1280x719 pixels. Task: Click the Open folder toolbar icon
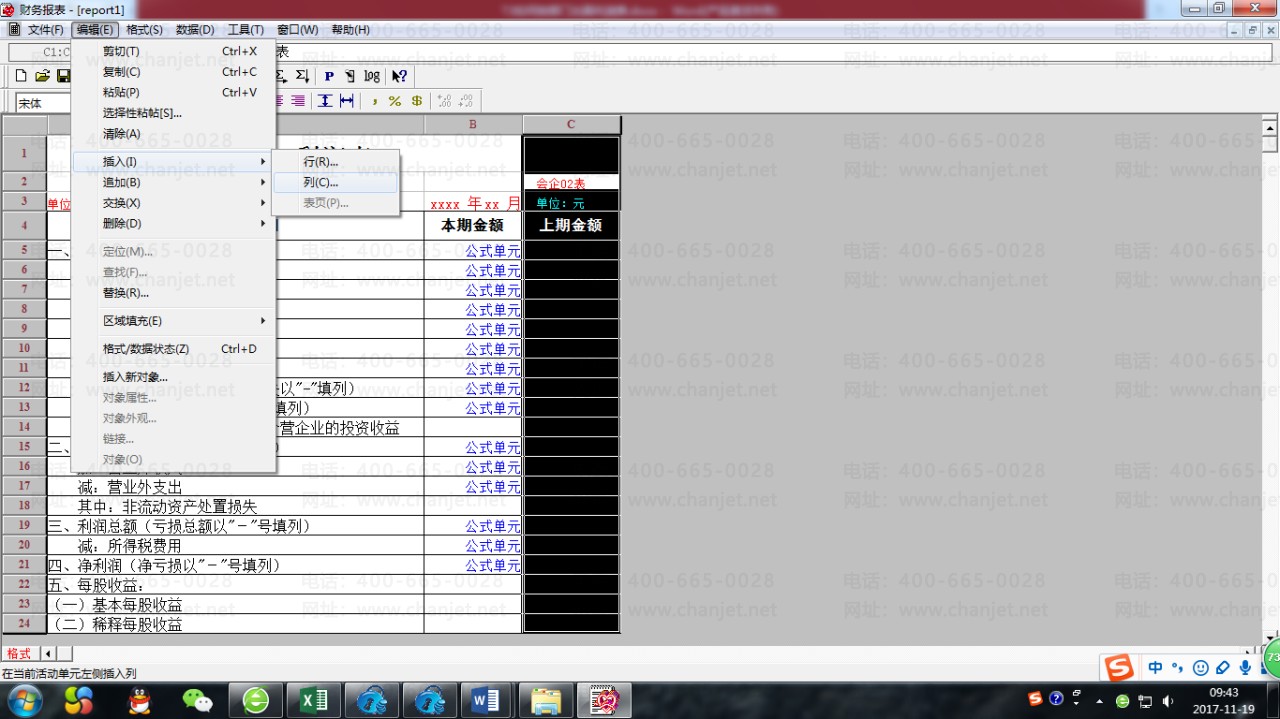(x=42, y=76)
